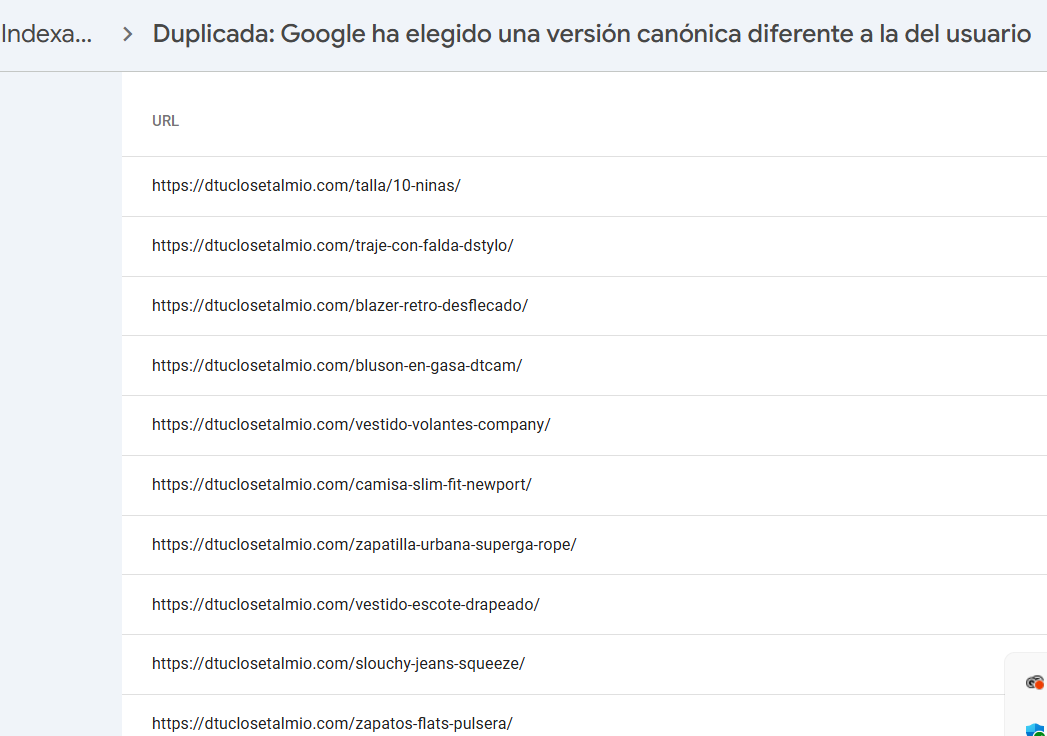Viewport: 1047px width, 736px height.
Task: Open the traje-con-falda-dstylo URL row
Action: pyautogui.click(x=332, y=246)
